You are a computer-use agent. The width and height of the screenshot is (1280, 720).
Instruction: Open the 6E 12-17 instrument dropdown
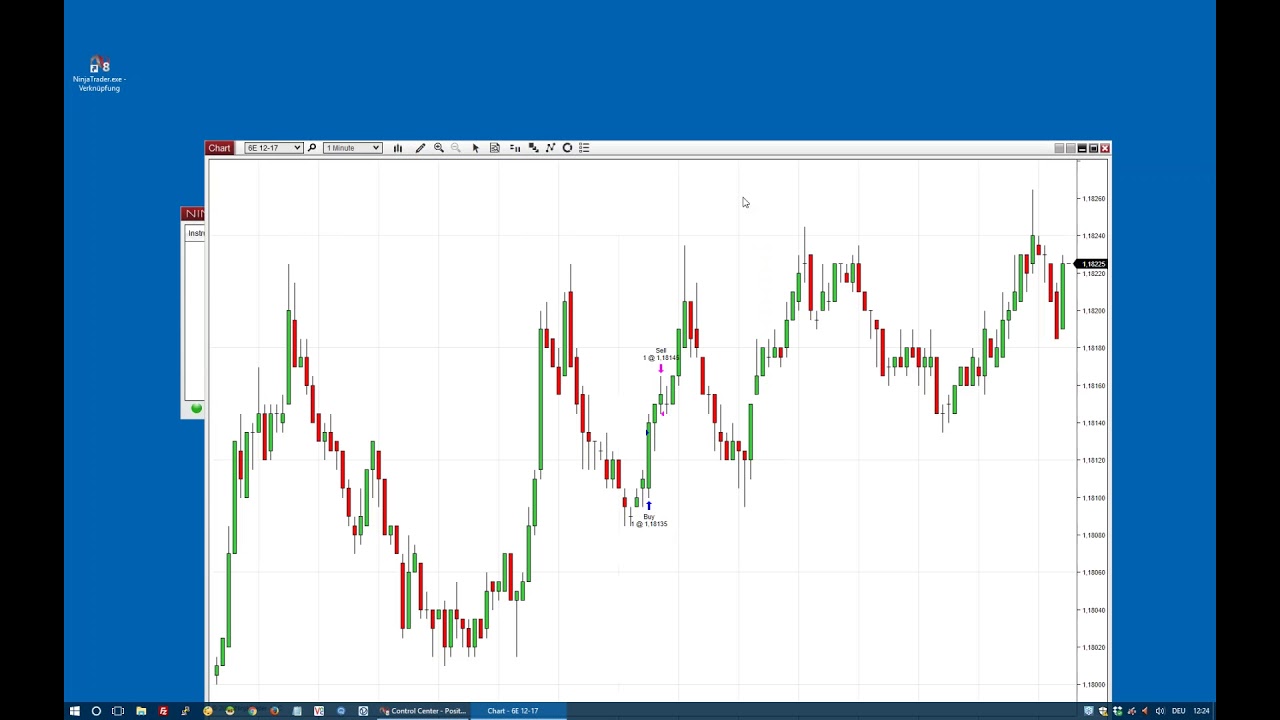point(273,148)
